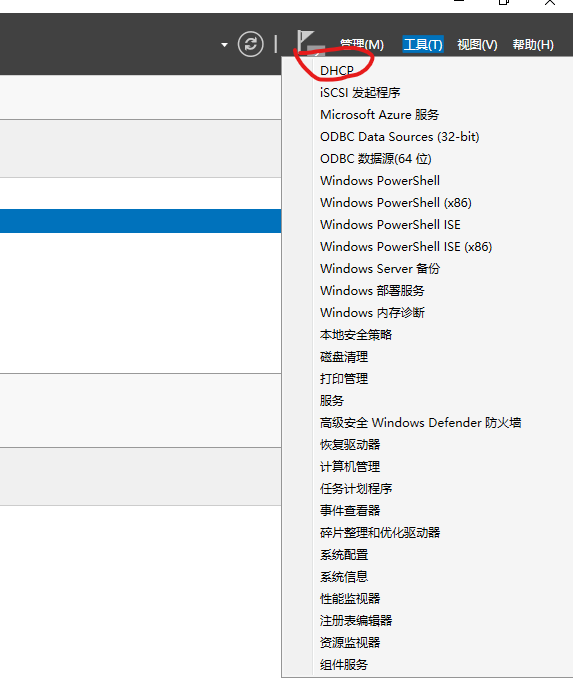The image size is (573, 678).
Task: Close the open 工具(T) menu
Action: point(423,45)
